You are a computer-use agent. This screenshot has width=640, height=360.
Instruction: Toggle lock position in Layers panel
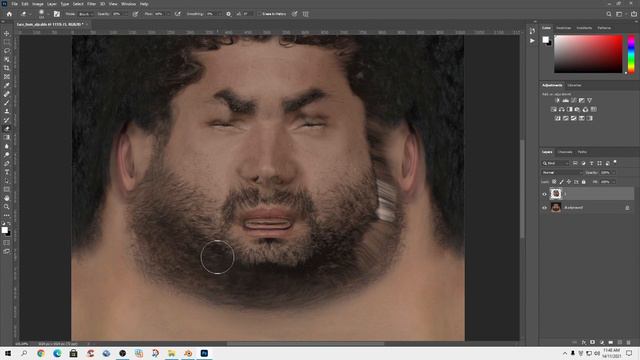point(569,182)
